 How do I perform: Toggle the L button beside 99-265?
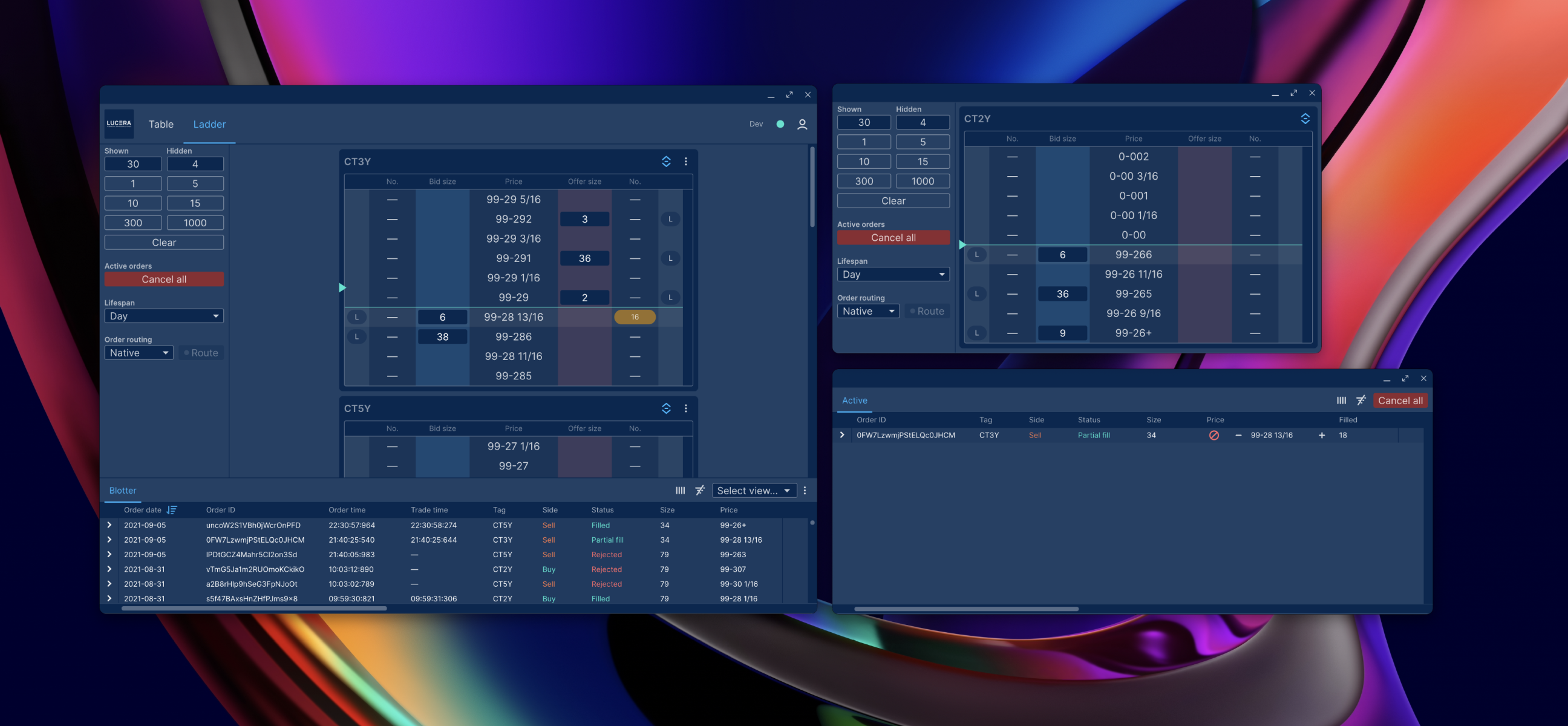pos(976,294)
